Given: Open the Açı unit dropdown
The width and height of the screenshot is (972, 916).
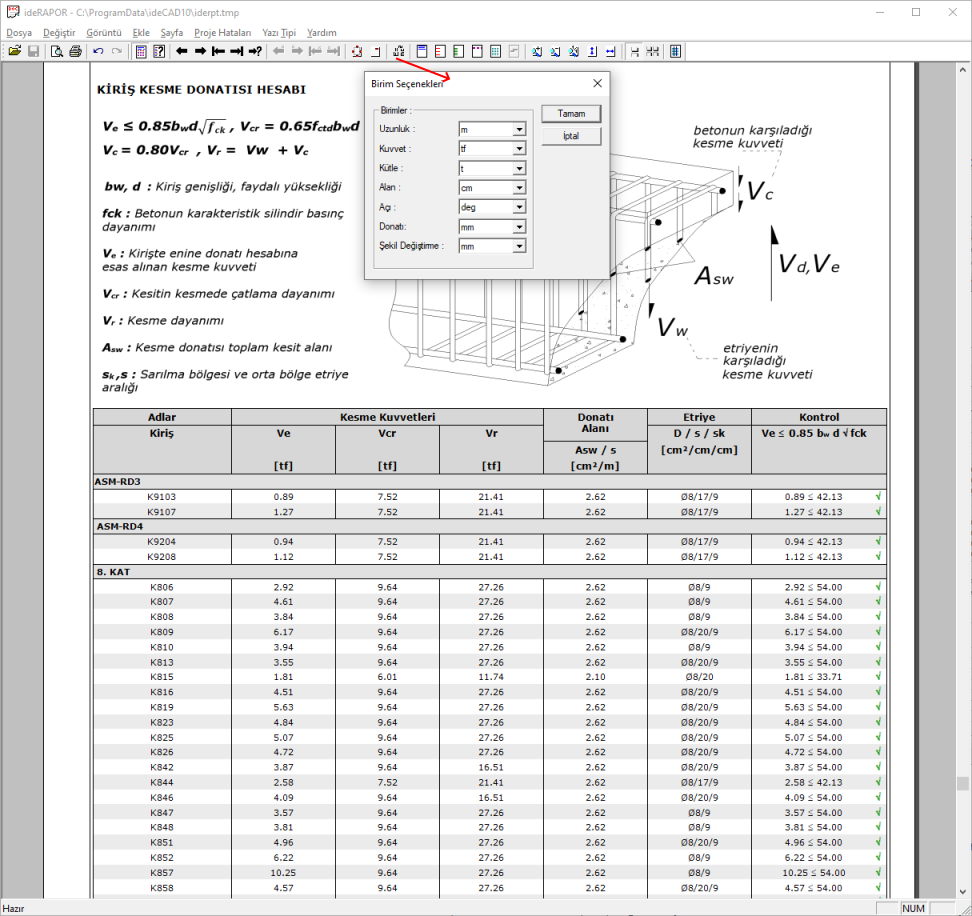Looking at the screenshot, I should 519,207.
